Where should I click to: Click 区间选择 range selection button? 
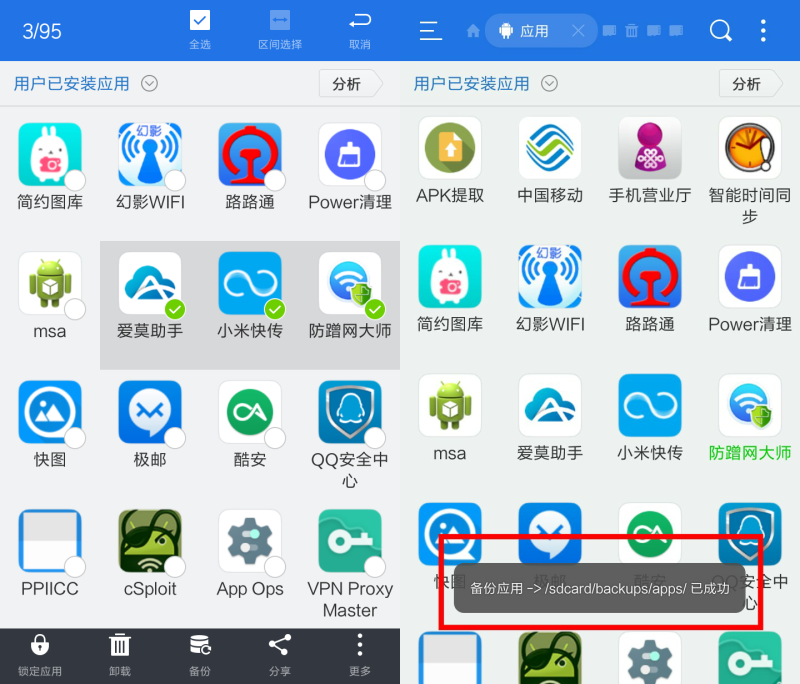280,30
